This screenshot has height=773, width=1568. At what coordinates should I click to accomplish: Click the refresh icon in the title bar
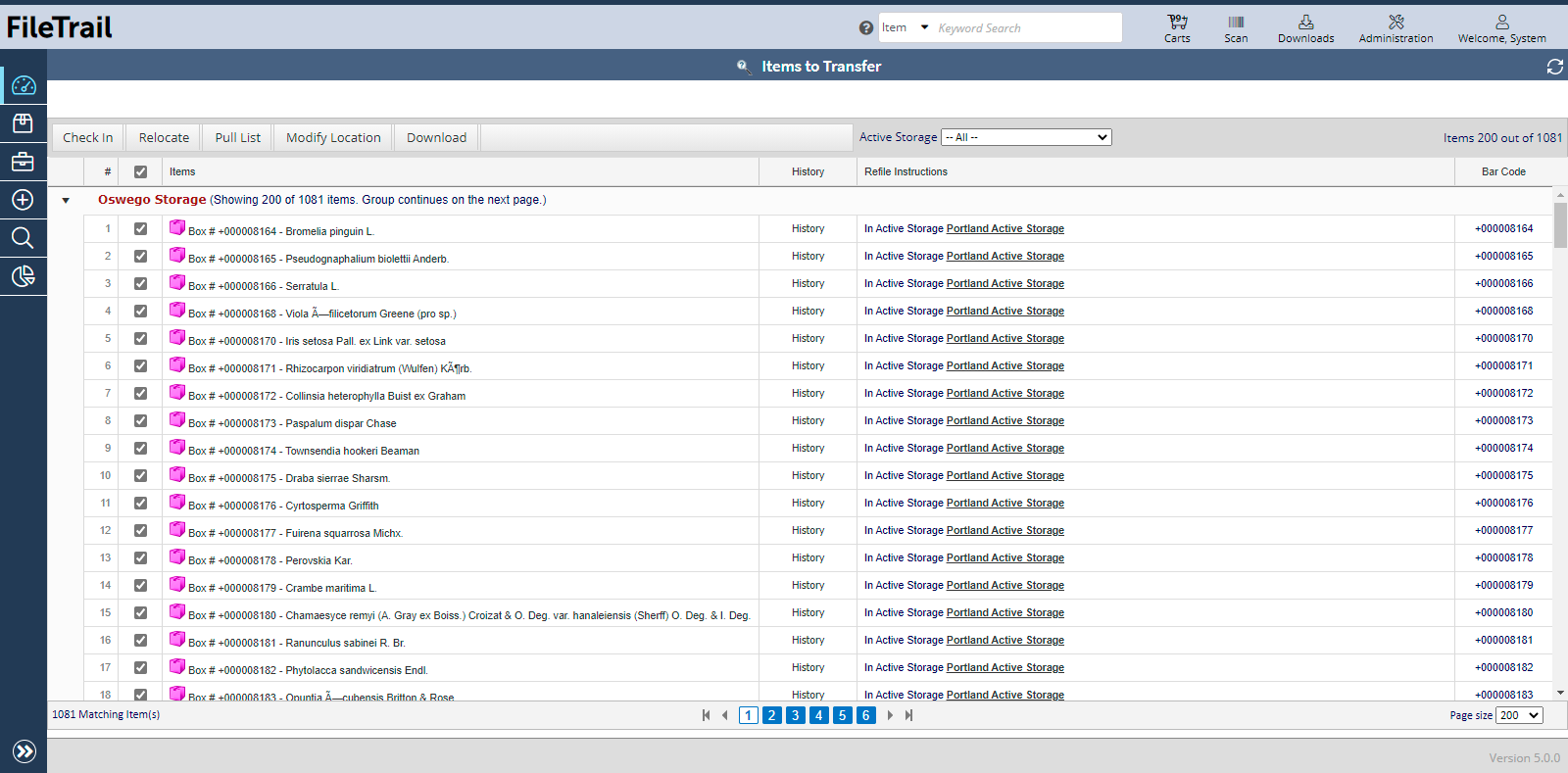(x=1554, y=67)
